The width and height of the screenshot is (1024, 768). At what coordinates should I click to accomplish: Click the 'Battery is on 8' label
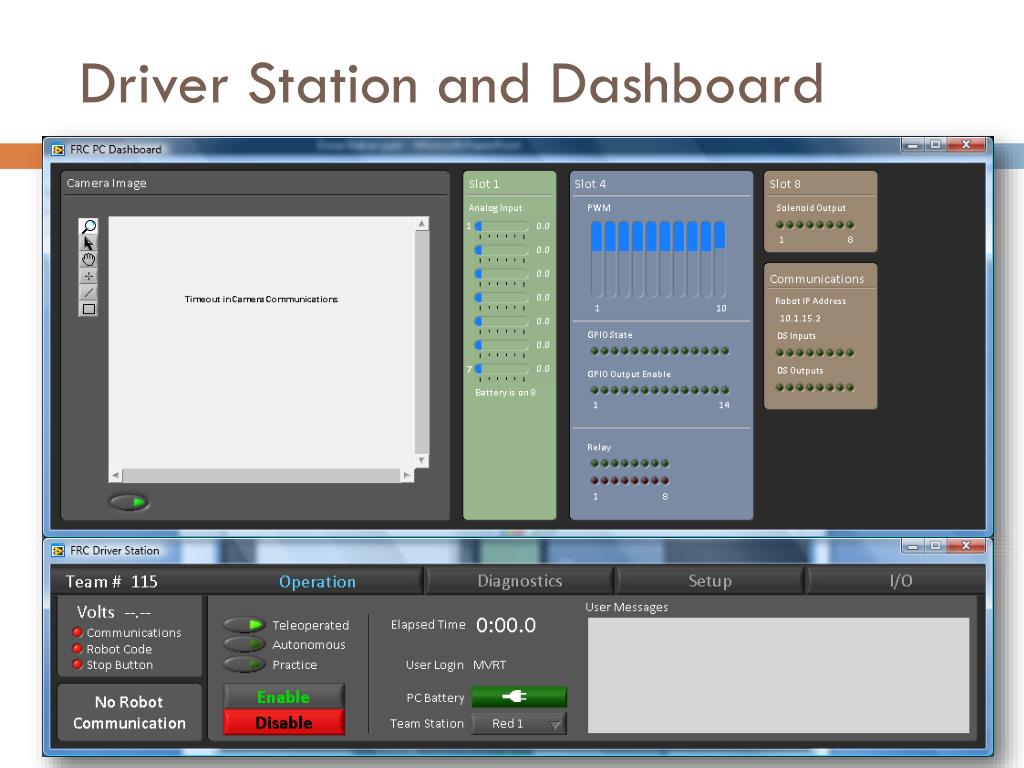[x=505, y=392]
